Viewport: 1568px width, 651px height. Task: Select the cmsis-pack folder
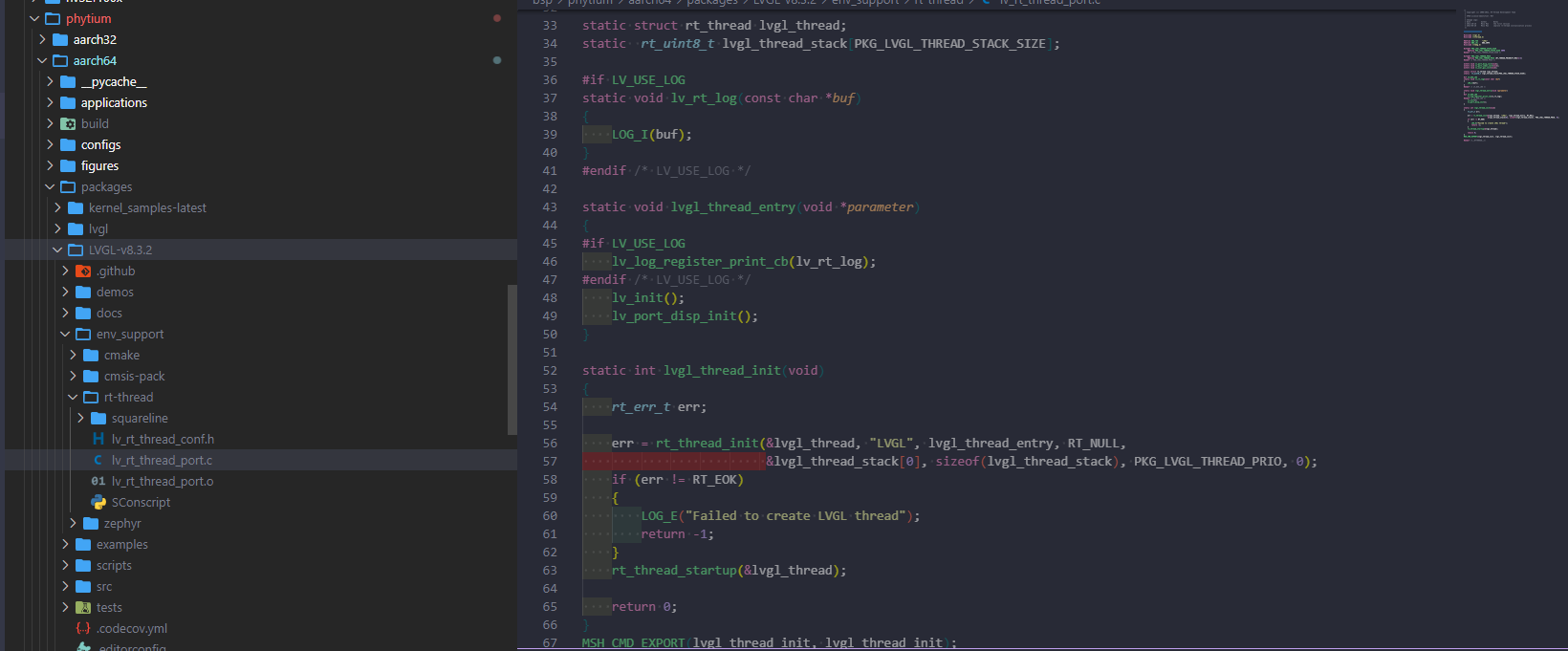(134, 377)
